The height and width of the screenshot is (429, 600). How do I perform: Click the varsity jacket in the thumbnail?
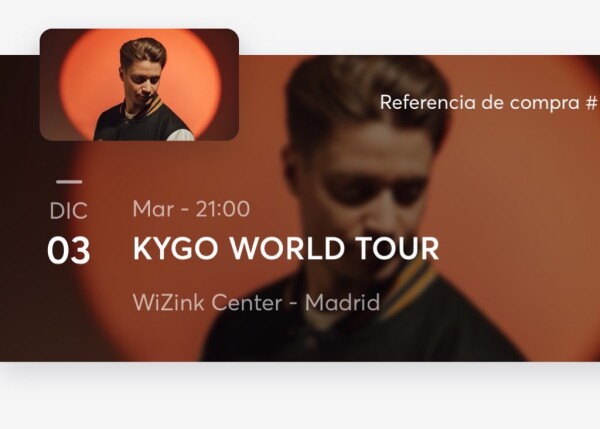click(143, 124)
